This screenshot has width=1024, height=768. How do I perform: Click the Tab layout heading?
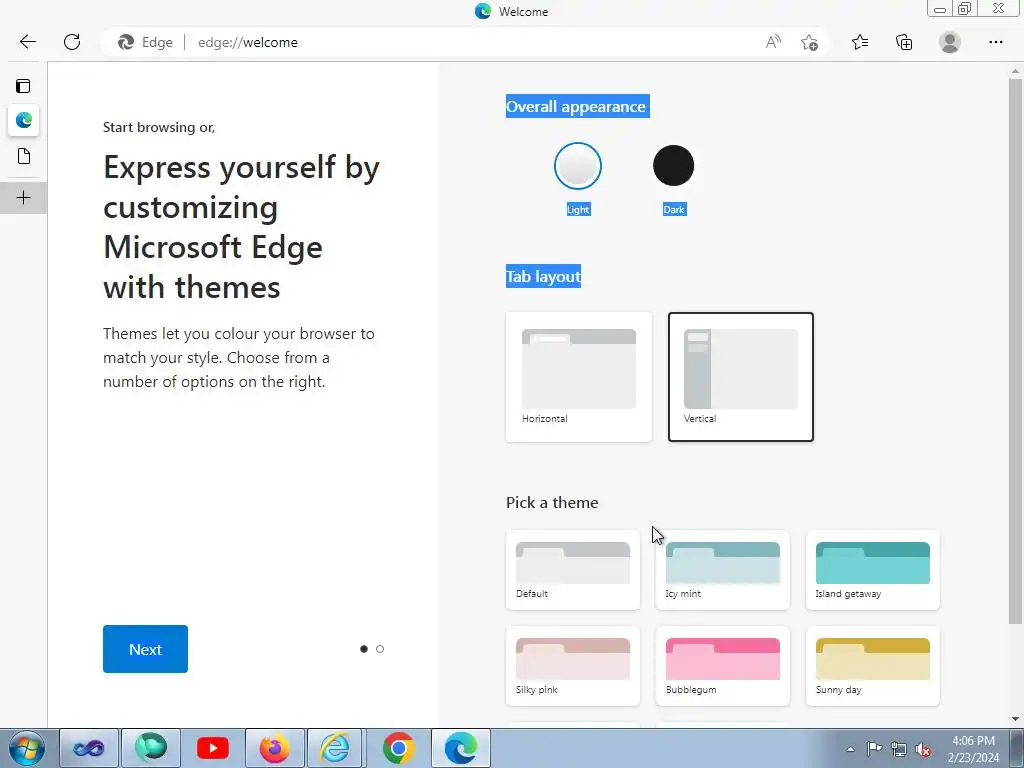(543, 276)
